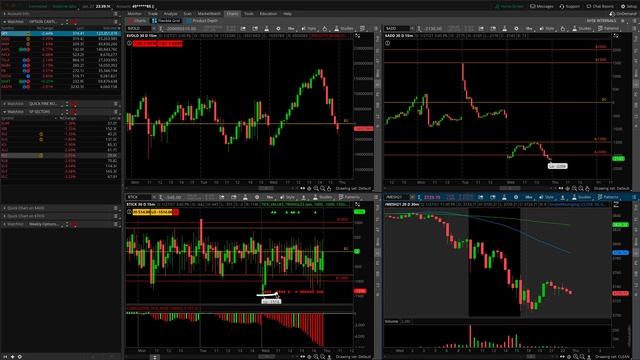Set link color for Weekly Options watchlist
640x360 pixels.
pyautogui.click(x=73, y=224)
